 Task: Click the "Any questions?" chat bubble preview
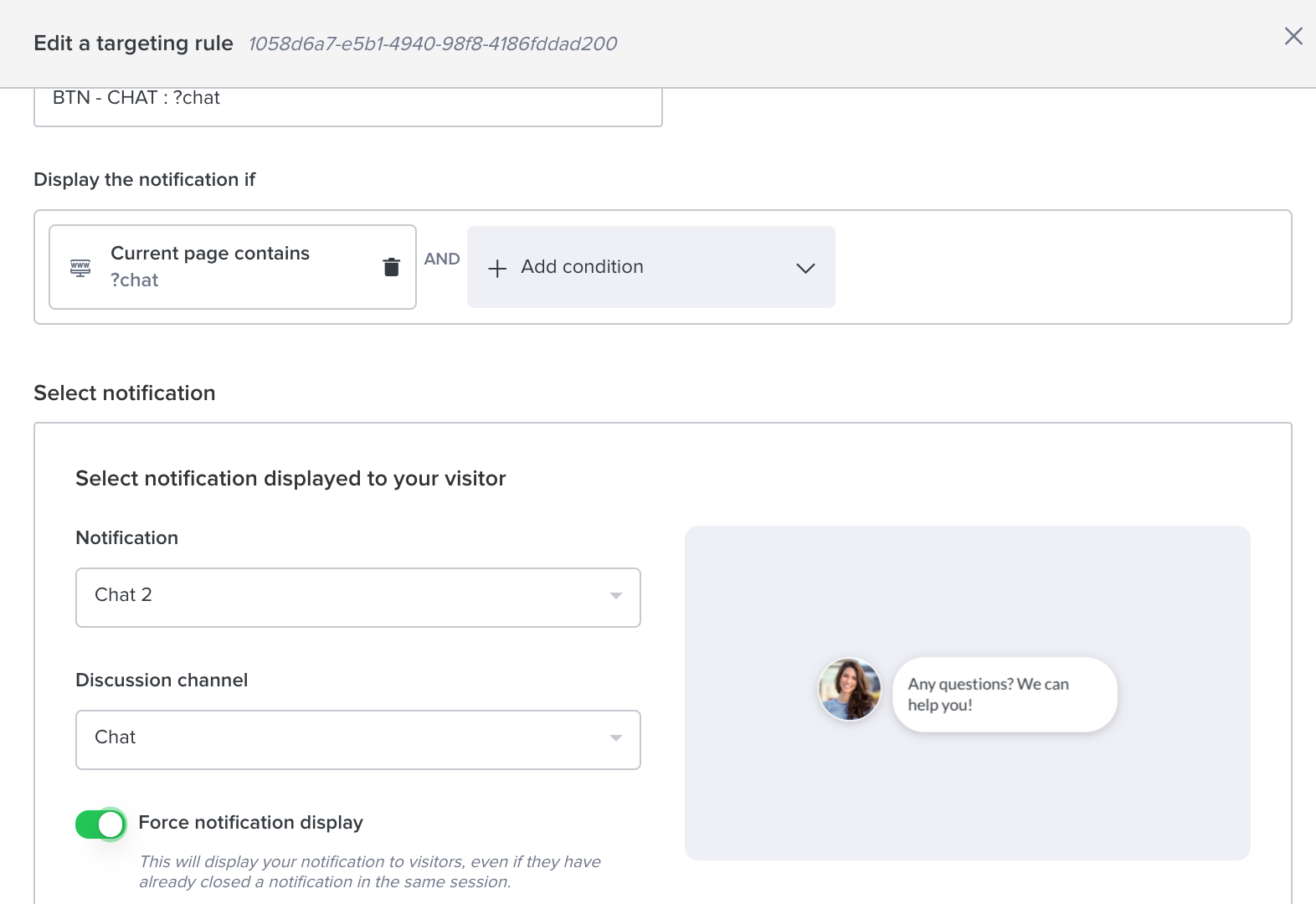point(1004,695)
